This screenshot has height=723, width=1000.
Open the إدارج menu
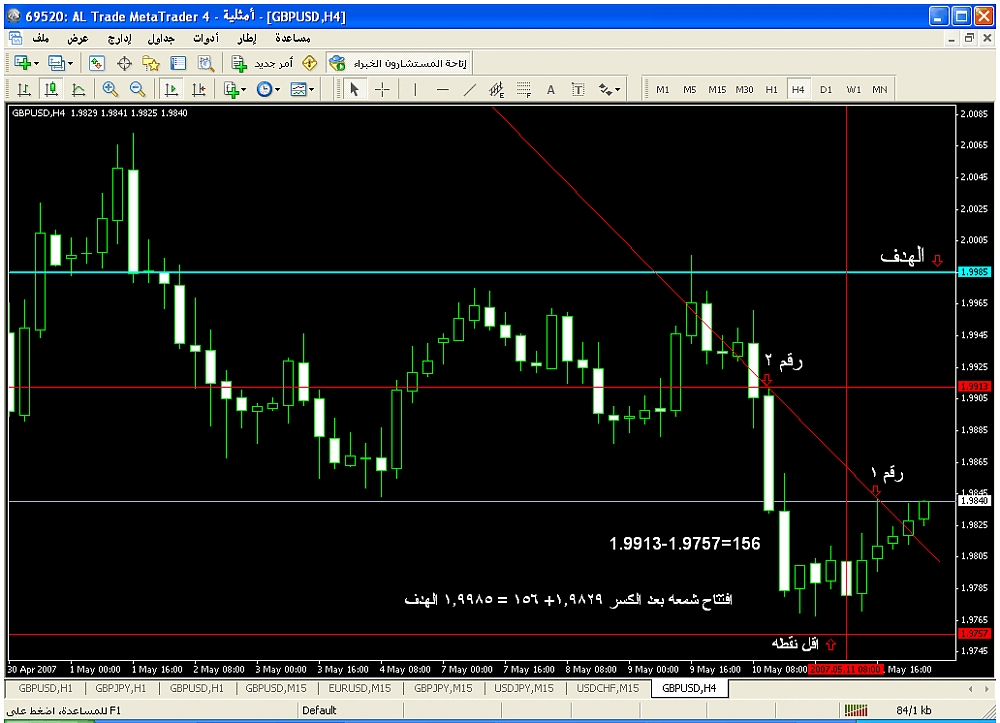[x=119, y=38]
